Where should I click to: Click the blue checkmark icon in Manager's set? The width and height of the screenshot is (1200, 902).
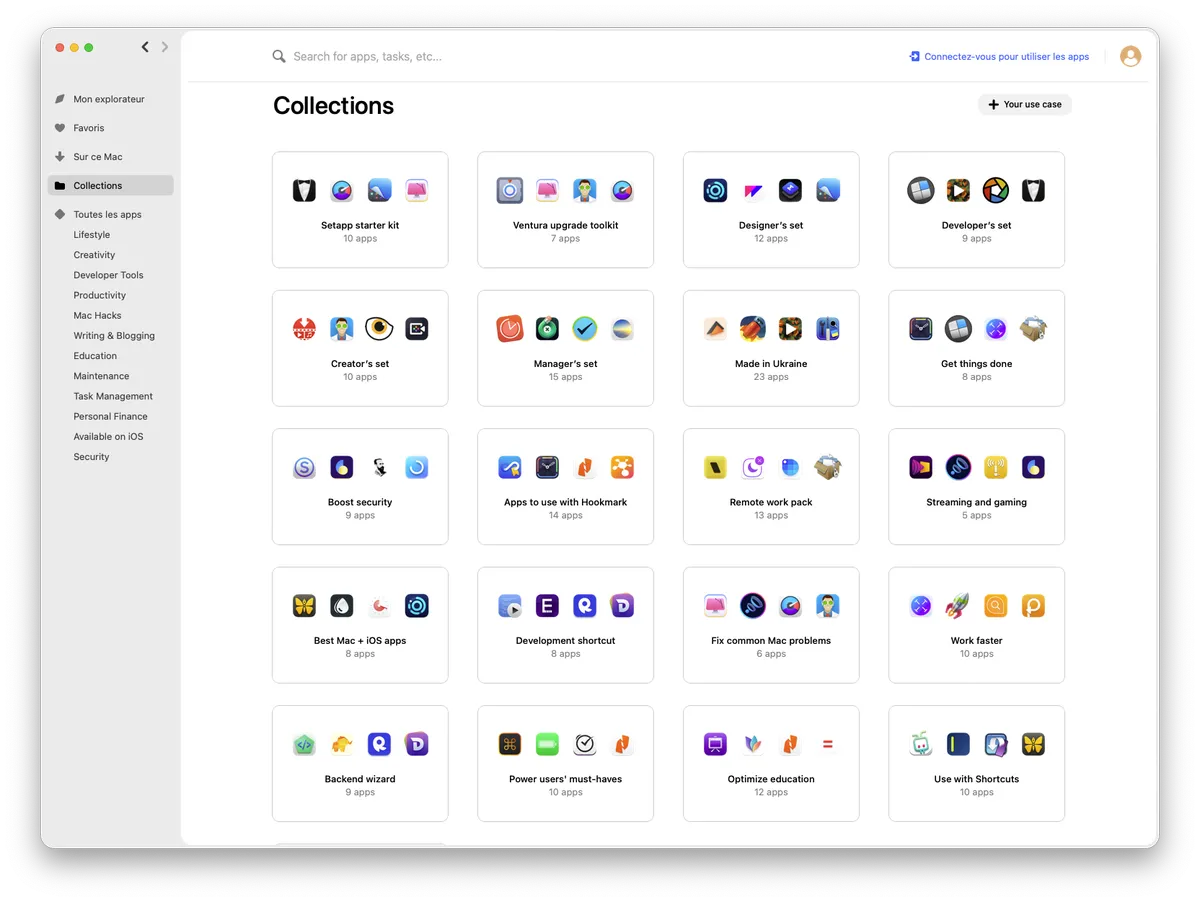(585, 328)
